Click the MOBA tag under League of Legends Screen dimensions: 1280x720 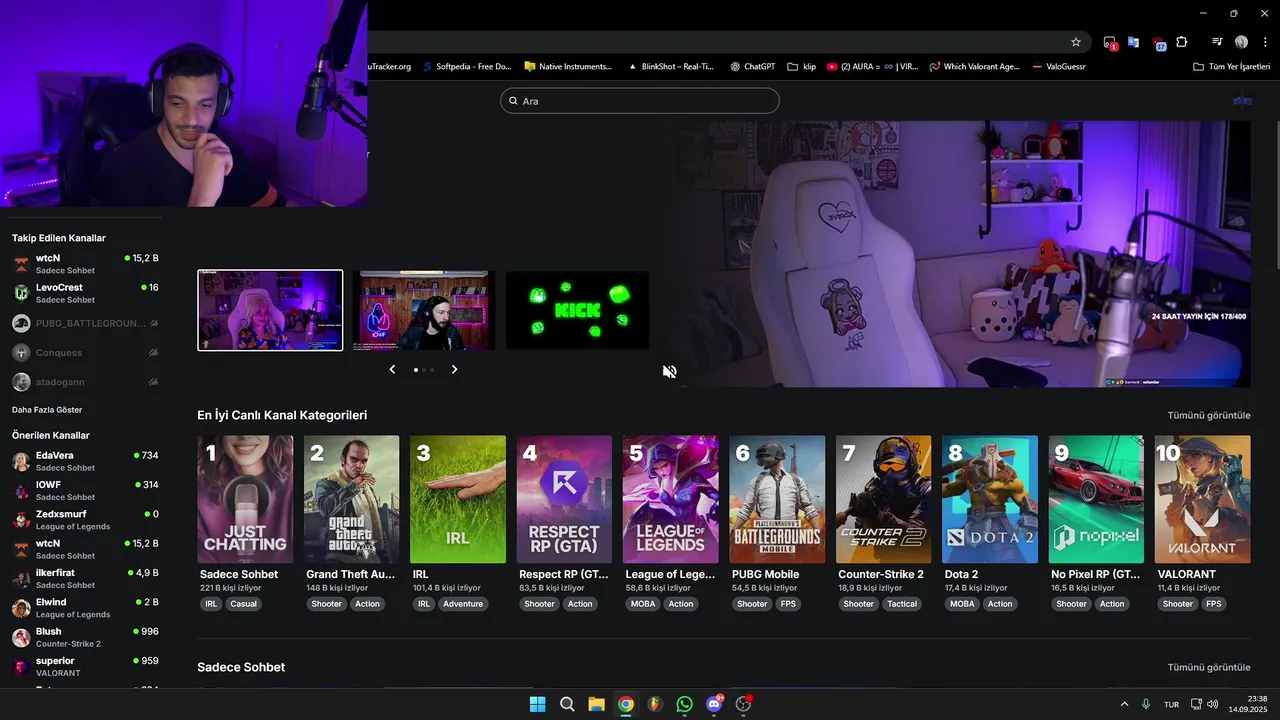click(643, 604)
